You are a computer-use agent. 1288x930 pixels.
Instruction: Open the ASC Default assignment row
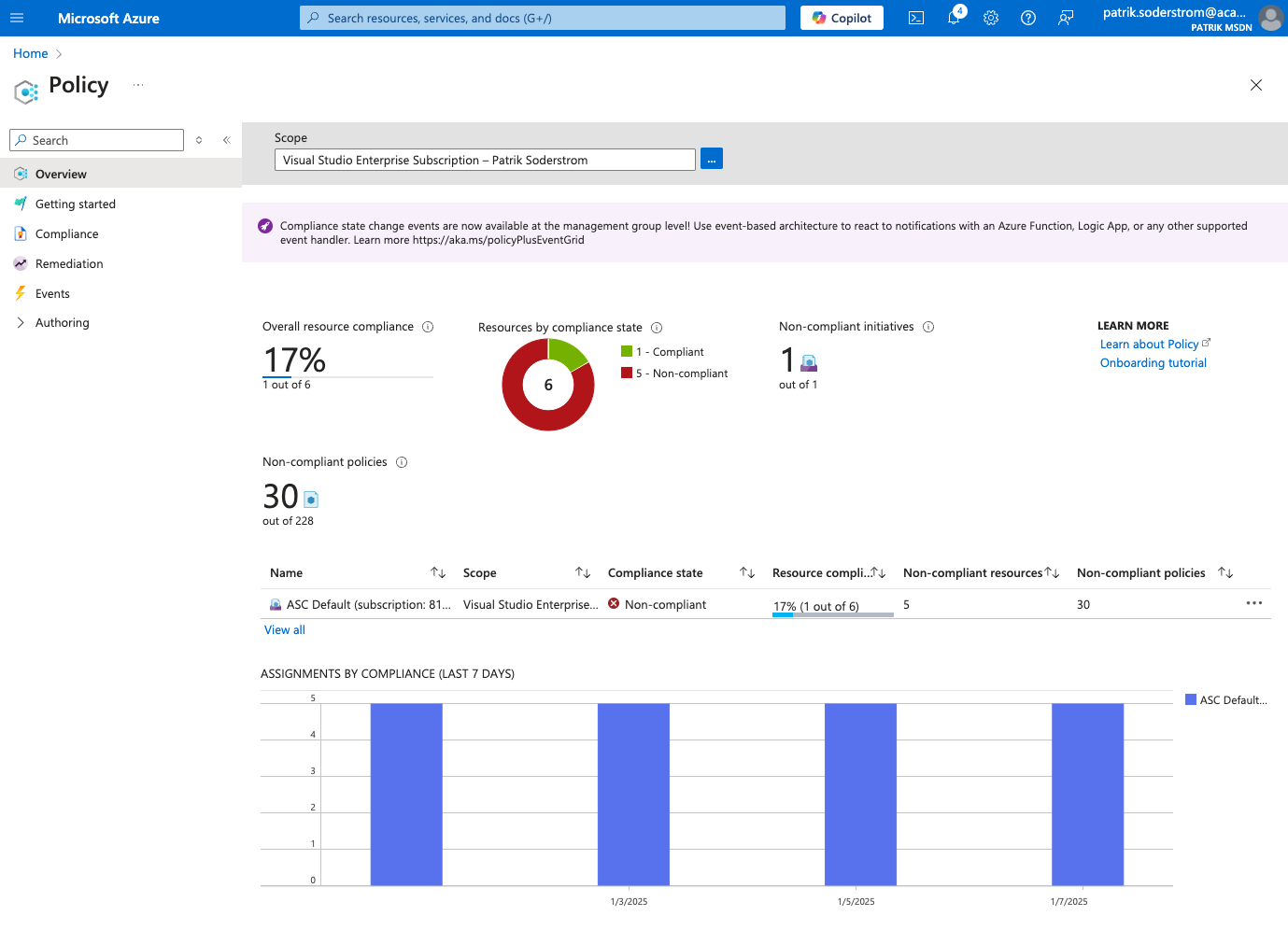[x=368, y=605]
